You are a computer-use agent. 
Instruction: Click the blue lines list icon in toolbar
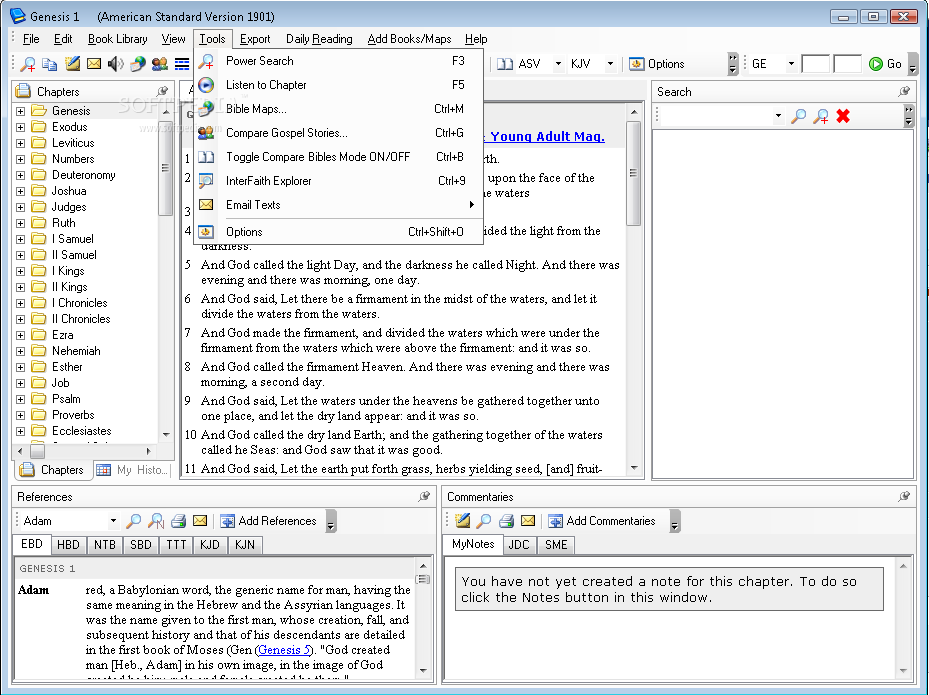click(x=182, y=64)
